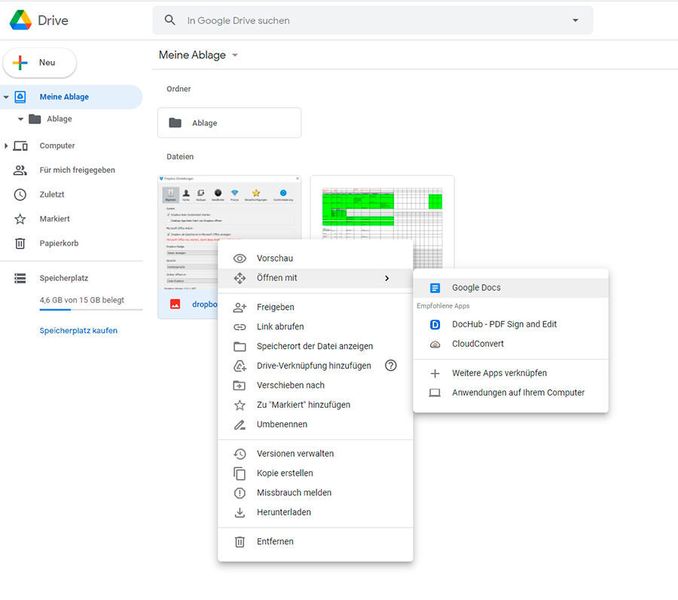The width and height of the screenshot is (678, 600).
Task: Open with CloudConvert
Action: point(511,344)
